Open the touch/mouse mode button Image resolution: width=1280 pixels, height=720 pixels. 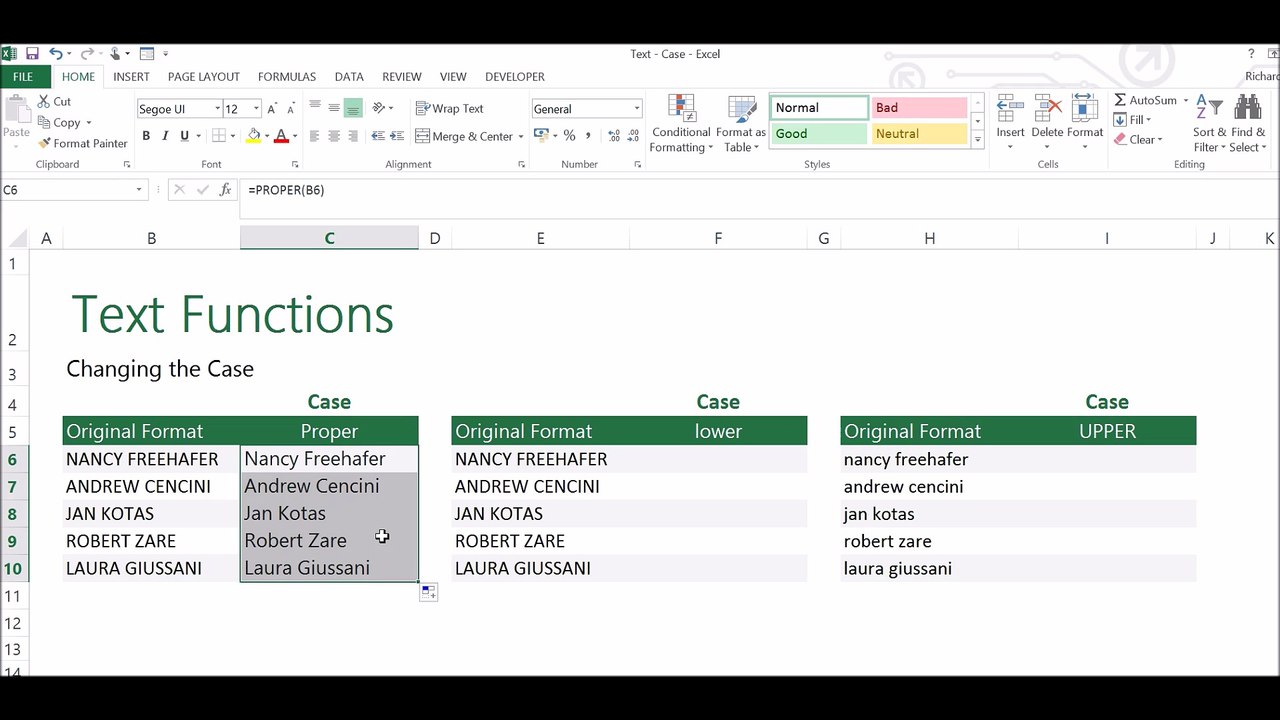click(x=115, y=54)
